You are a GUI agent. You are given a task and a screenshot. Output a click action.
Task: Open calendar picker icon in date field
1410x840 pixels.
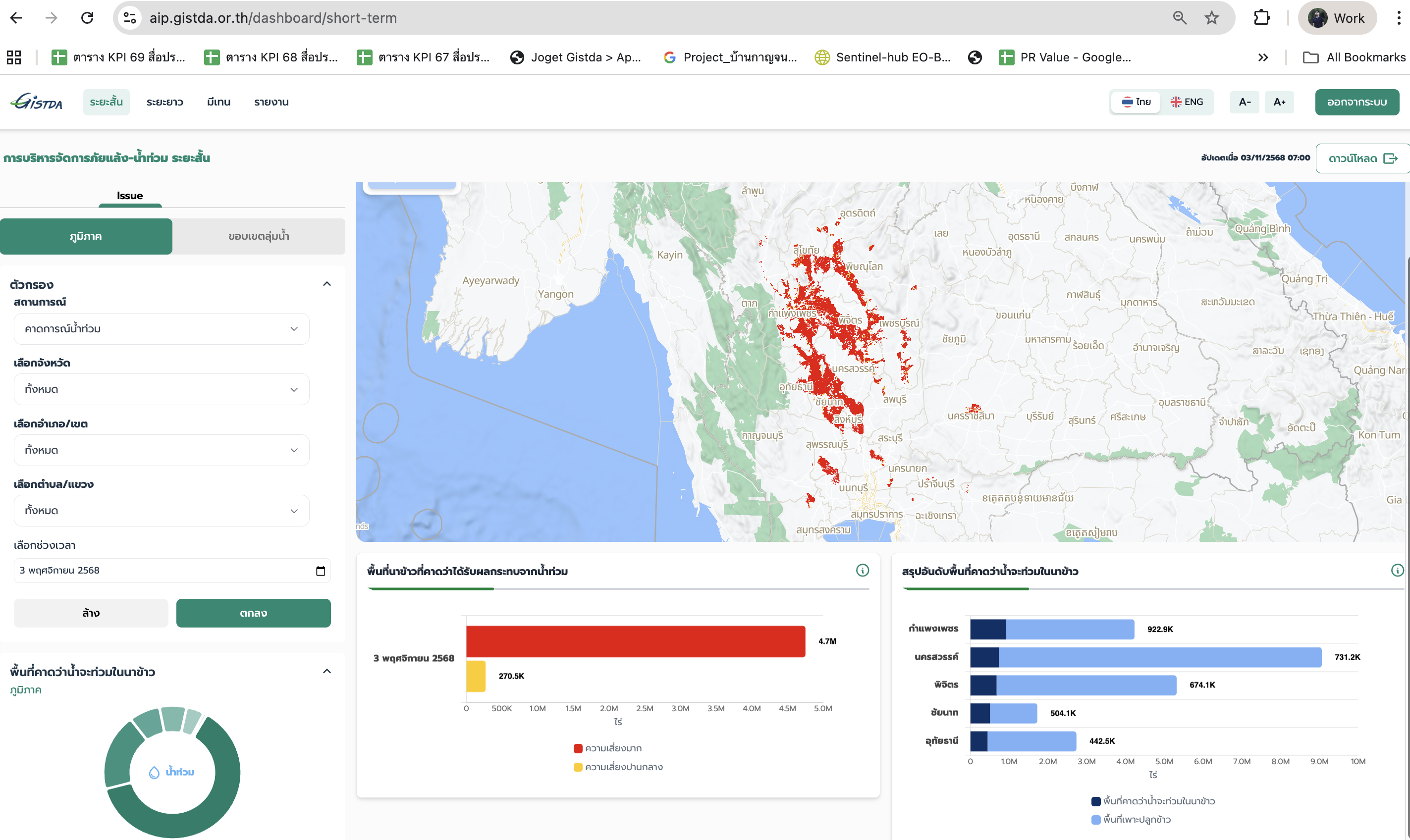pos(321,571)
